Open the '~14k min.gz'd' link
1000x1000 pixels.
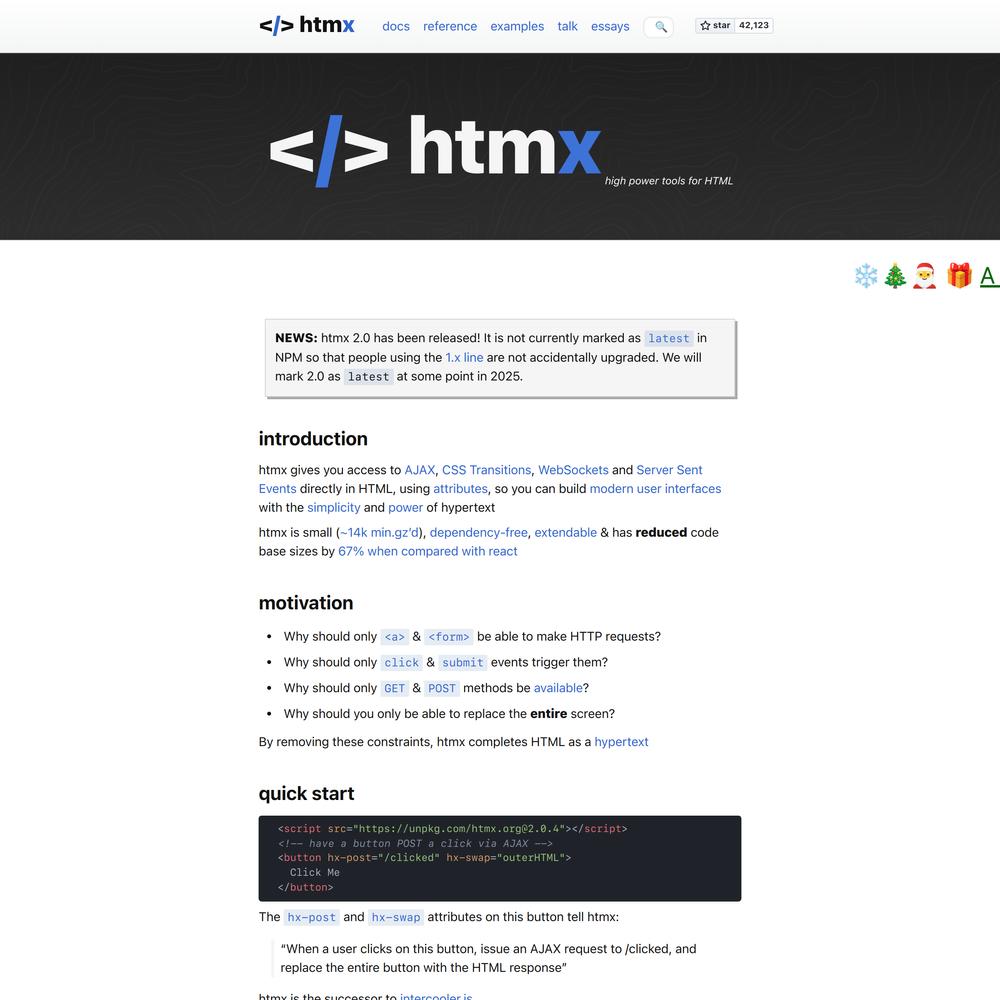point(379,533)
